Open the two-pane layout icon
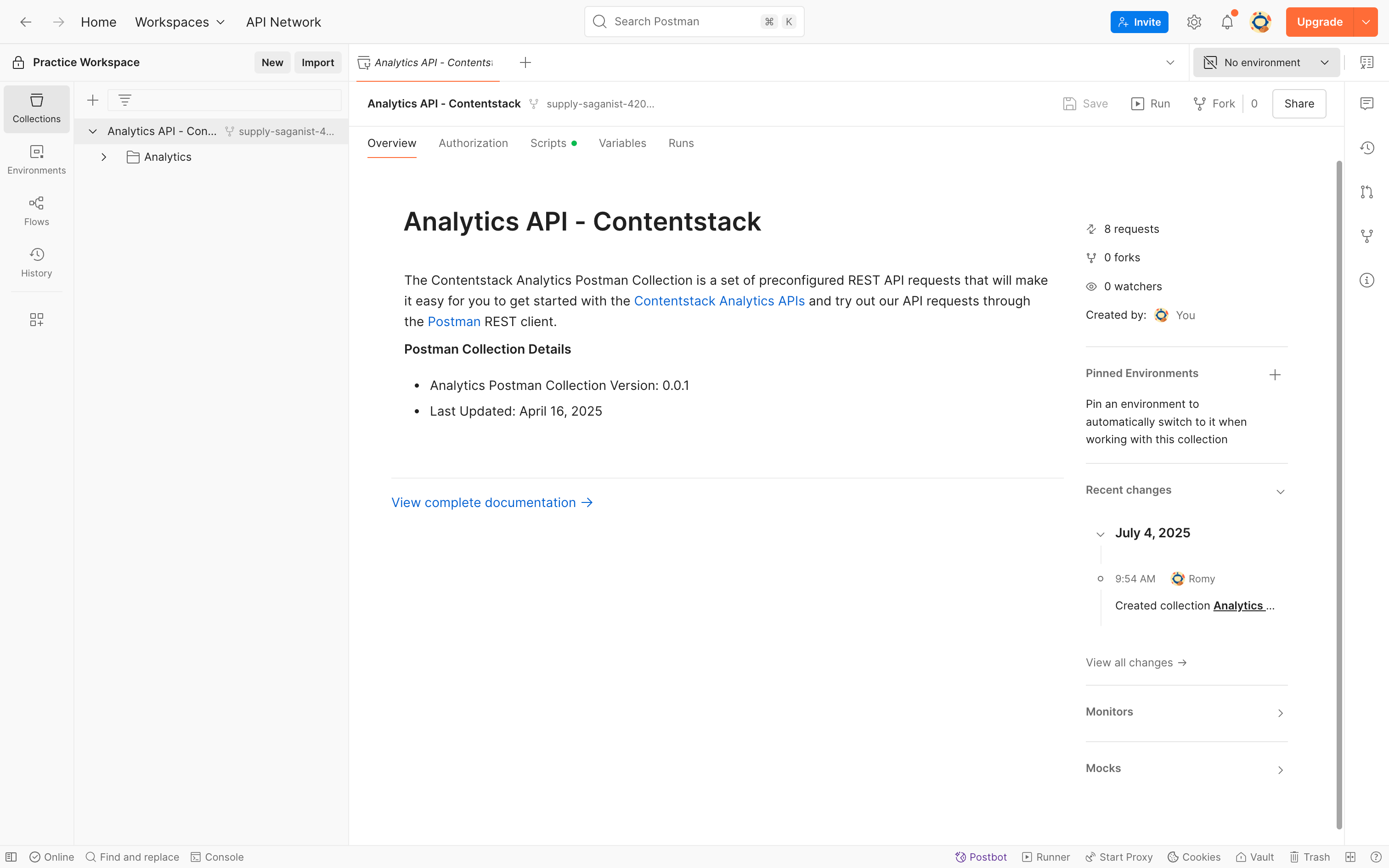Image resolution: width=1389 pixels, height=868 pixels. pos(1350,857)
